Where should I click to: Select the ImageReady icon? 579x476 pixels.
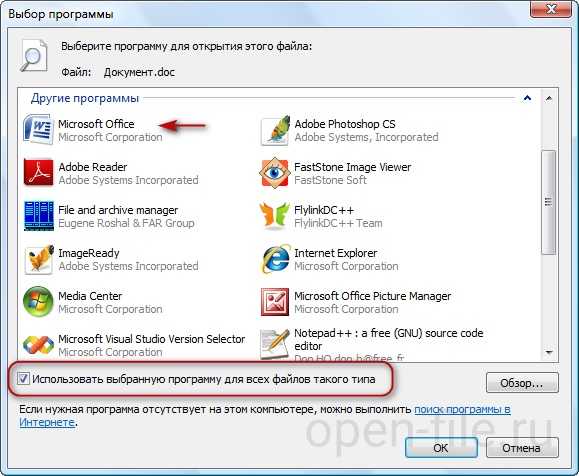(x=38, y=259)
